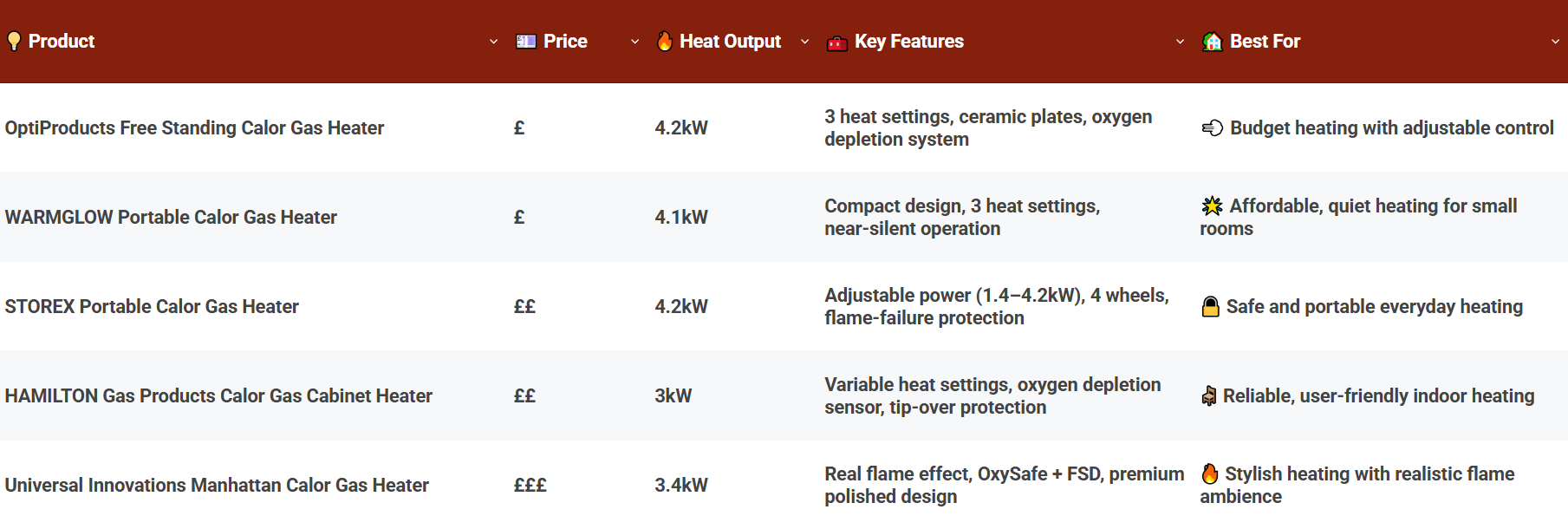Open the Heat Output dropdown arrow
This screenshot has height=529, width=1568.
pos(805,41)
